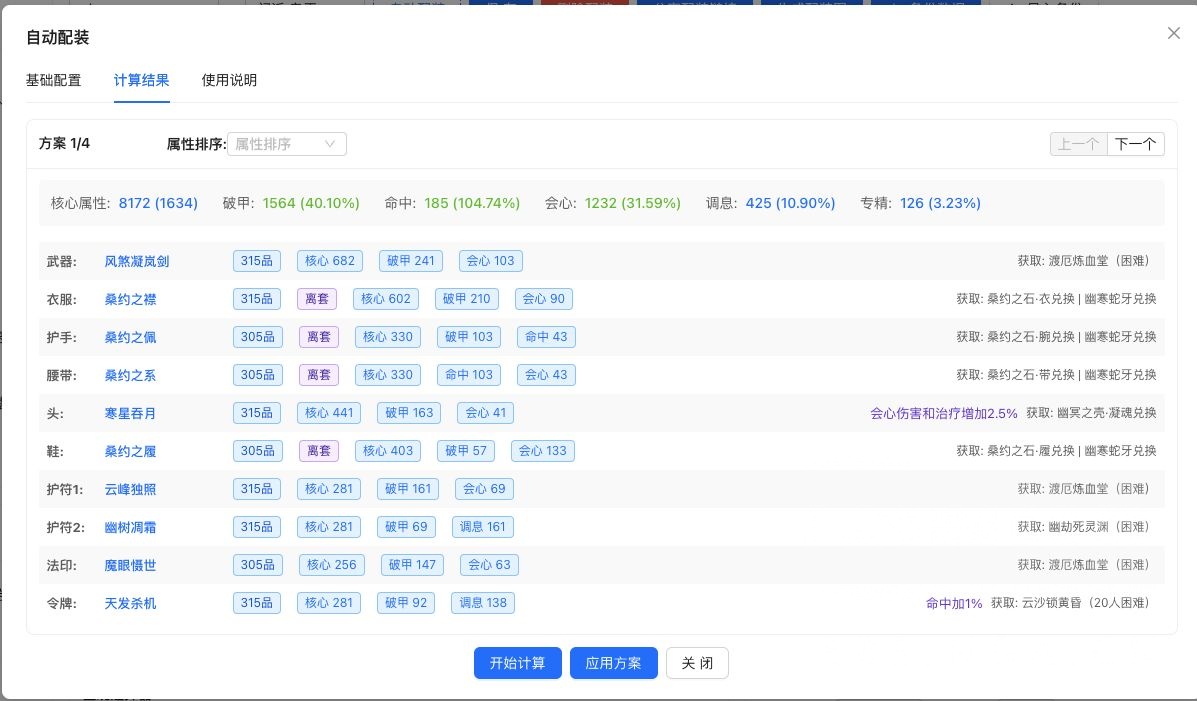The image size is (1197, 701).
Task: Click the 315品 tag in weapon row
Action: tap(257, 261)
